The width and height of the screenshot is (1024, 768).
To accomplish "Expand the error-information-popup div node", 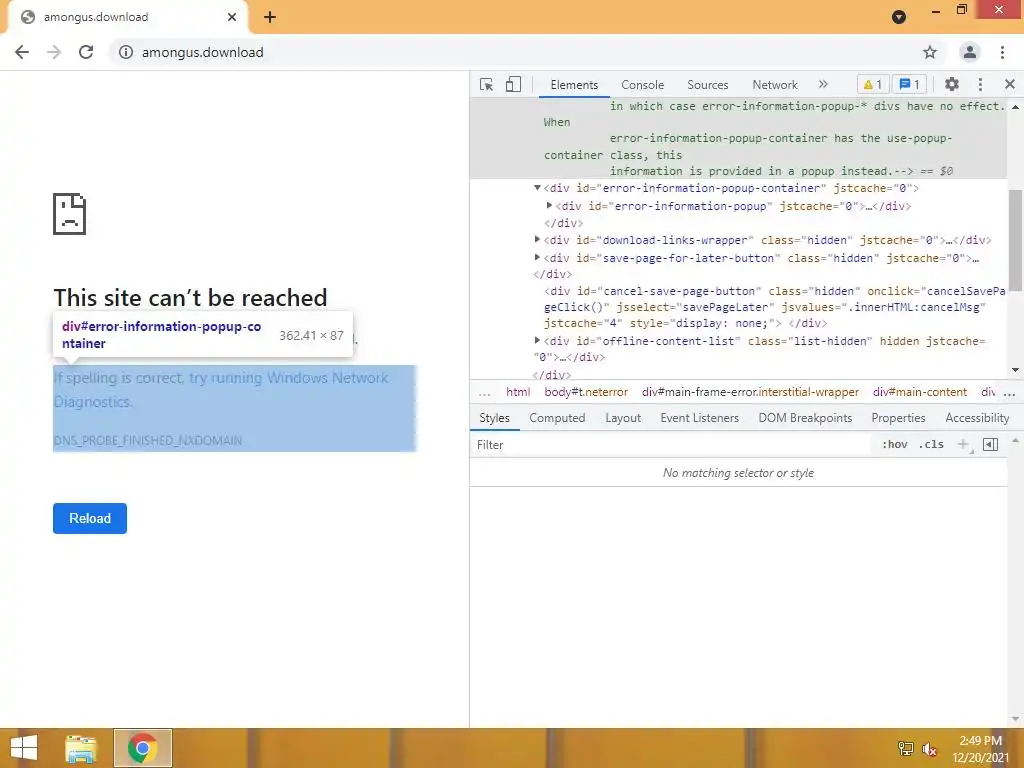I will click(x=549, y=205).
